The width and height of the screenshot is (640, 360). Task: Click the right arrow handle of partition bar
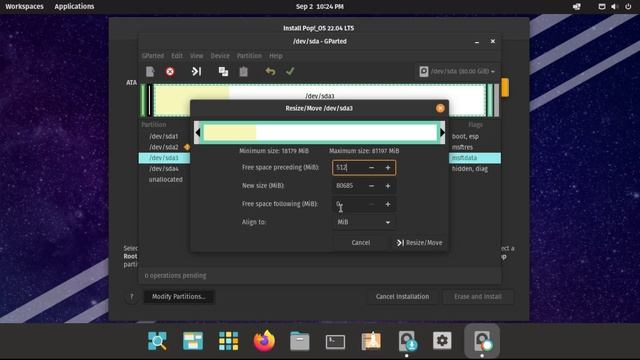(x=442, y=132)
